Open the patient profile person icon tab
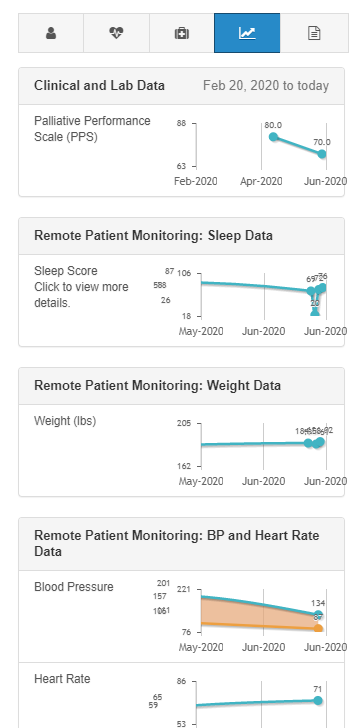The image size is (362, 728). 51,33
